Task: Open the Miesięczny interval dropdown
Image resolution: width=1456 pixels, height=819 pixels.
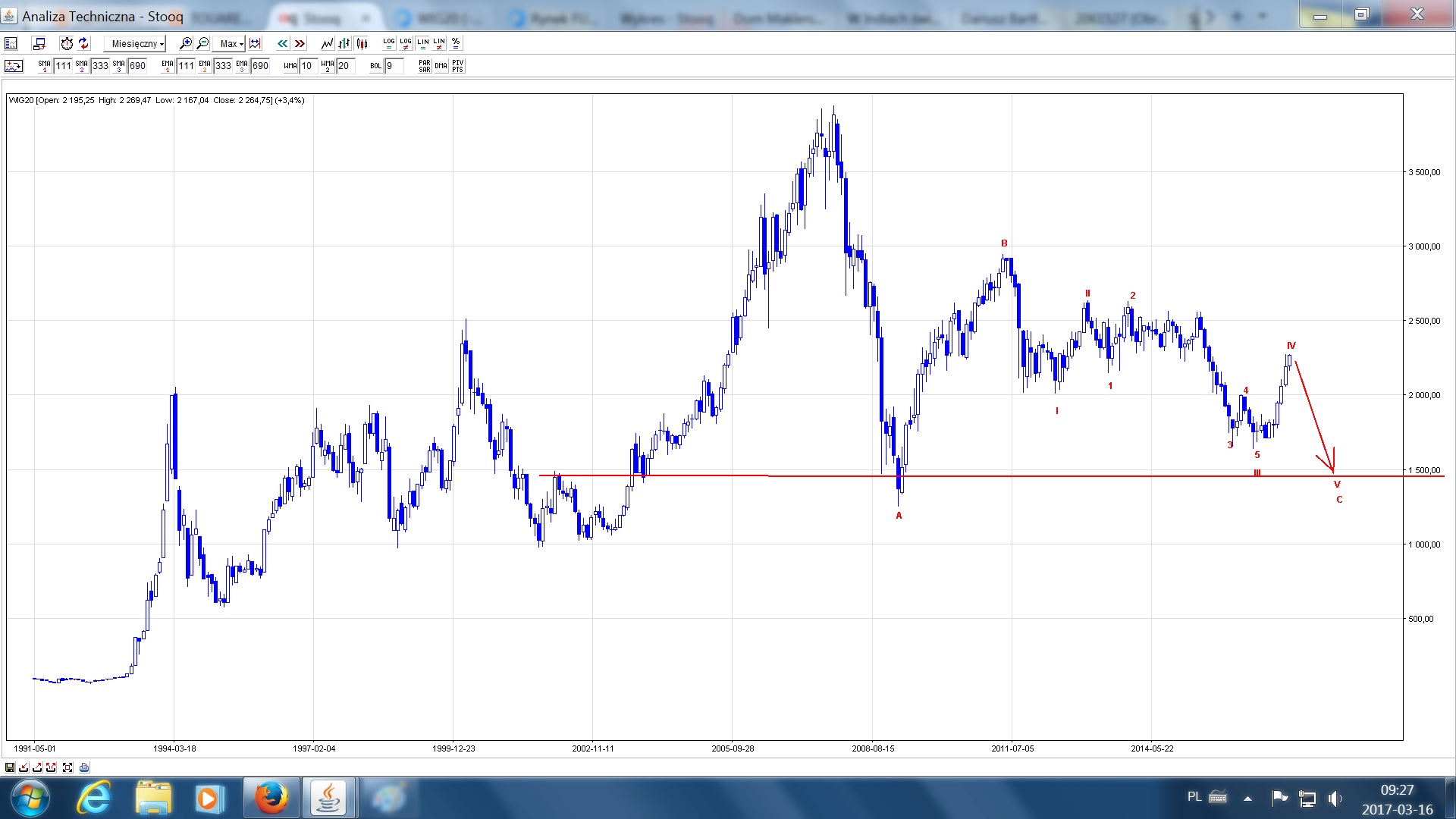Action: (x=136, y=44)
